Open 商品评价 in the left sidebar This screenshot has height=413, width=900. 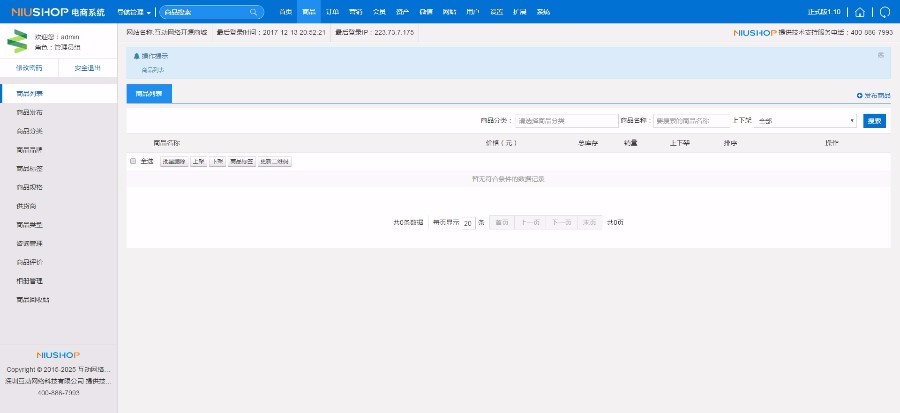coord(59,262)
